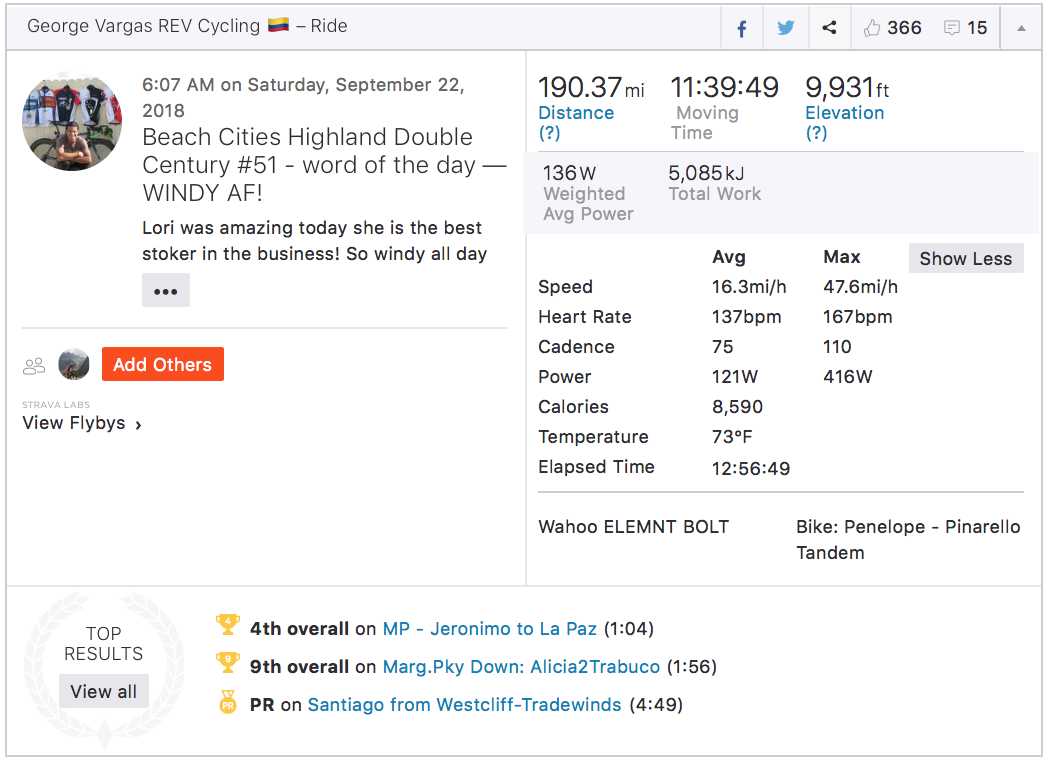Give kudos with the thumbs-up icon
This screenshot has height=762, width=1048.
pyautogui.click(x=872, y=28)
